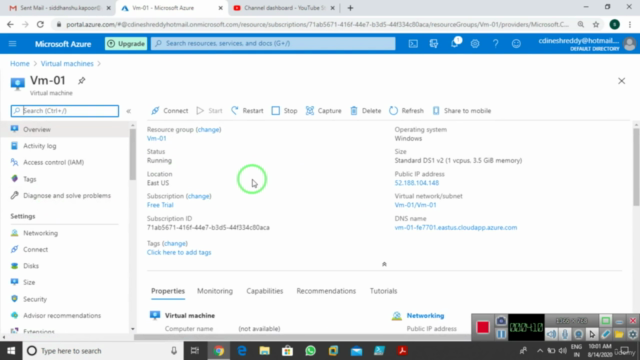The width and height of the screenshot is (640, 360).
Task: Switch to the Monitoring tab
Action: point(215,291)
